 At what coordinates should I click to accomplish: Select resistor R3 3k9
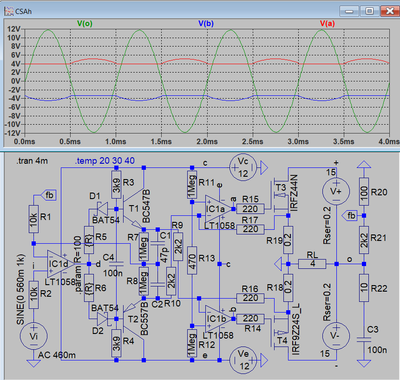pyautogui.click(x=116, y=184)
